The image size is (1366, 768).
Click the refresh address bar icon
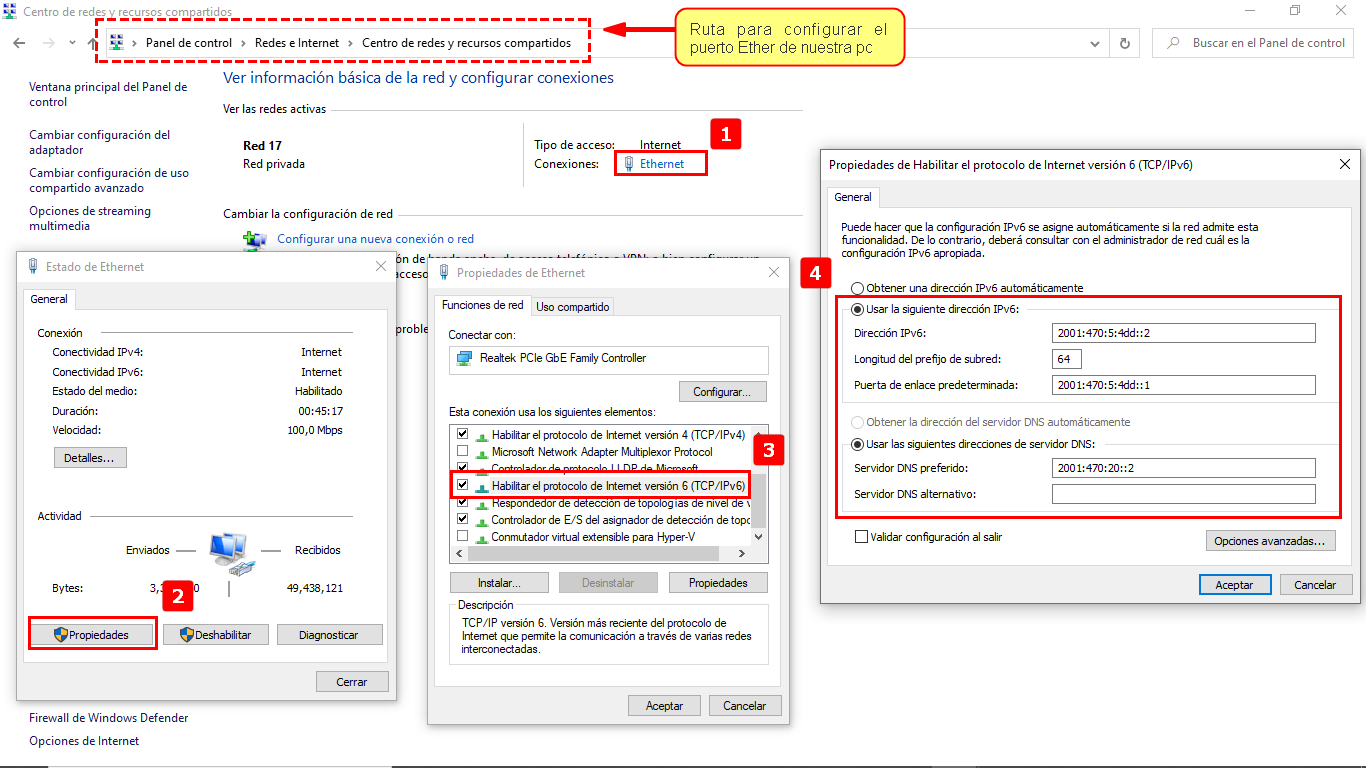[x=1125, y=43]
